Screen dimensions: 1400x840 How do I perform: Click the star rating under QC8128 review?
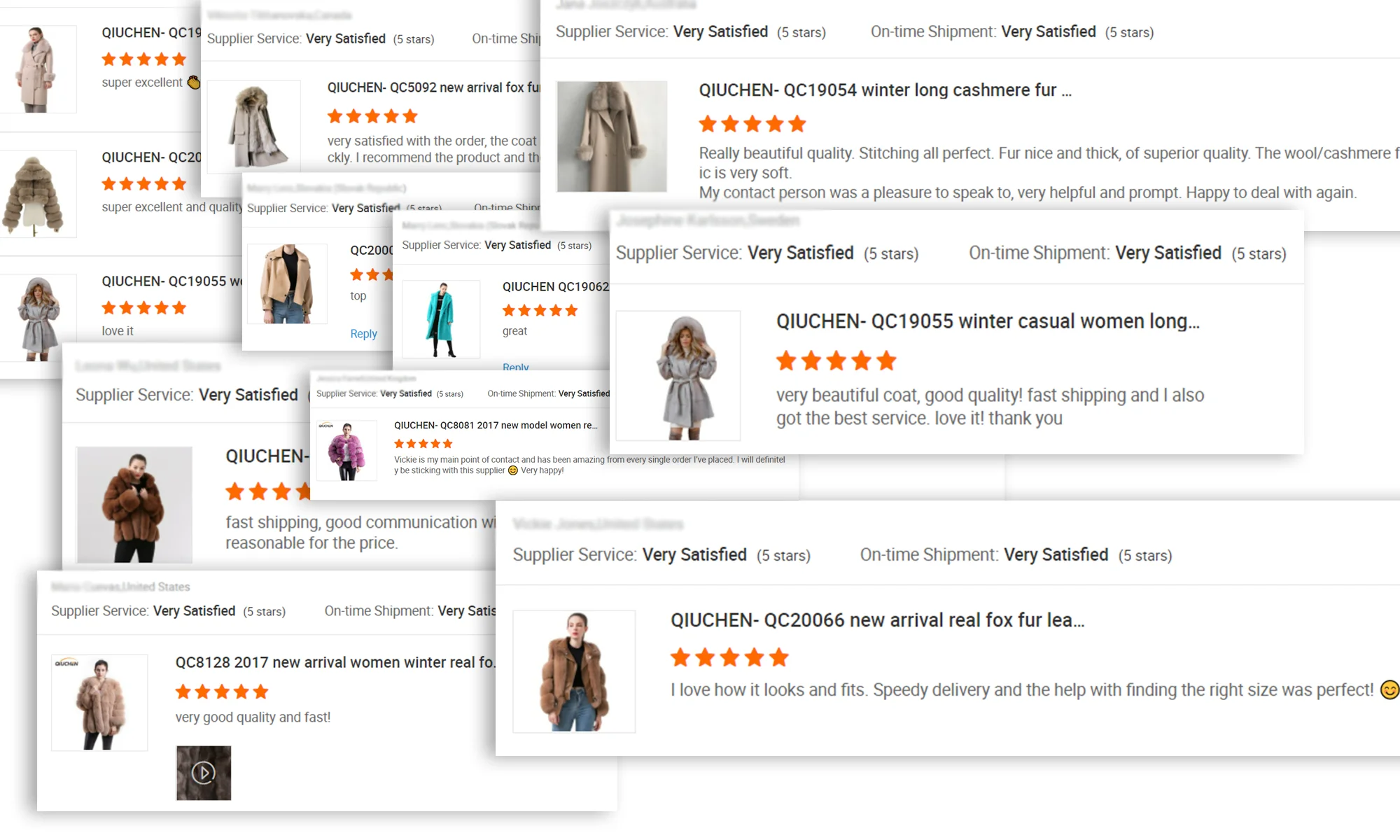point(222,692)
